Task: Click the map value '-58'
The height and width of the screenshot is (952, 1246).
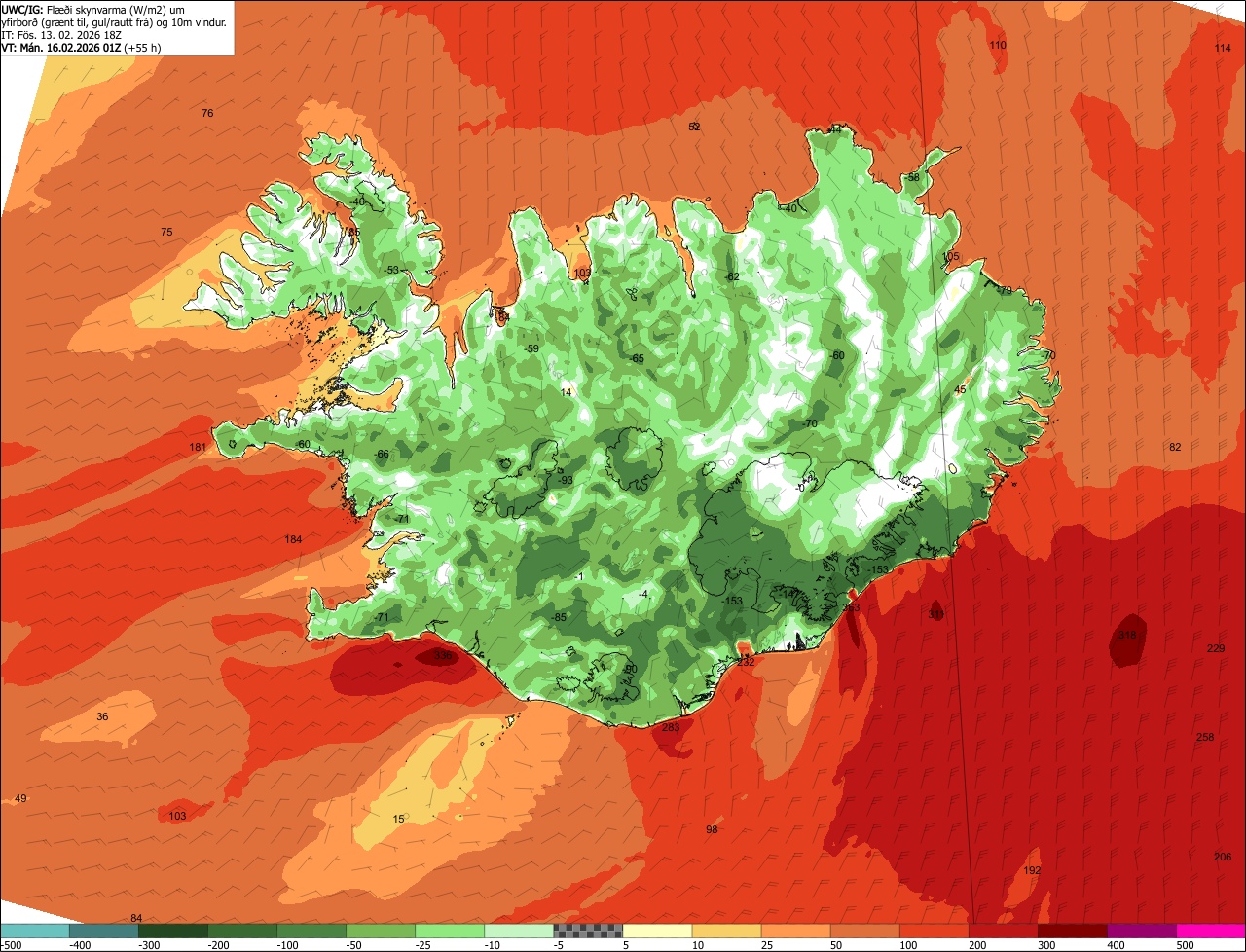Action: point(911,177)
